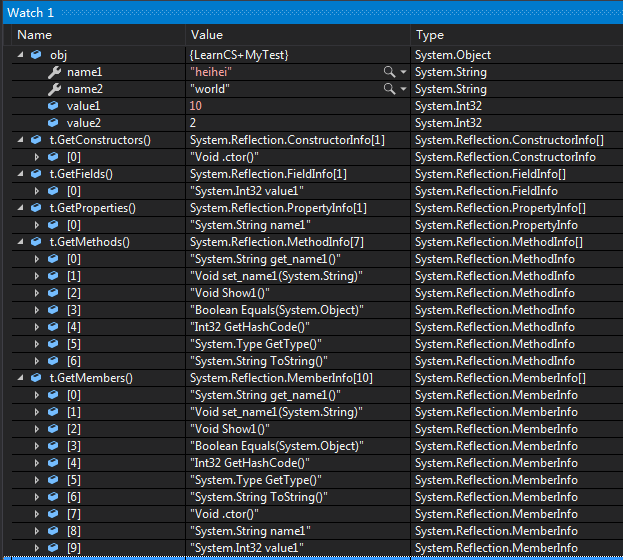
Task: Click the blue cube icon of obj
Action: click(36, 54)
